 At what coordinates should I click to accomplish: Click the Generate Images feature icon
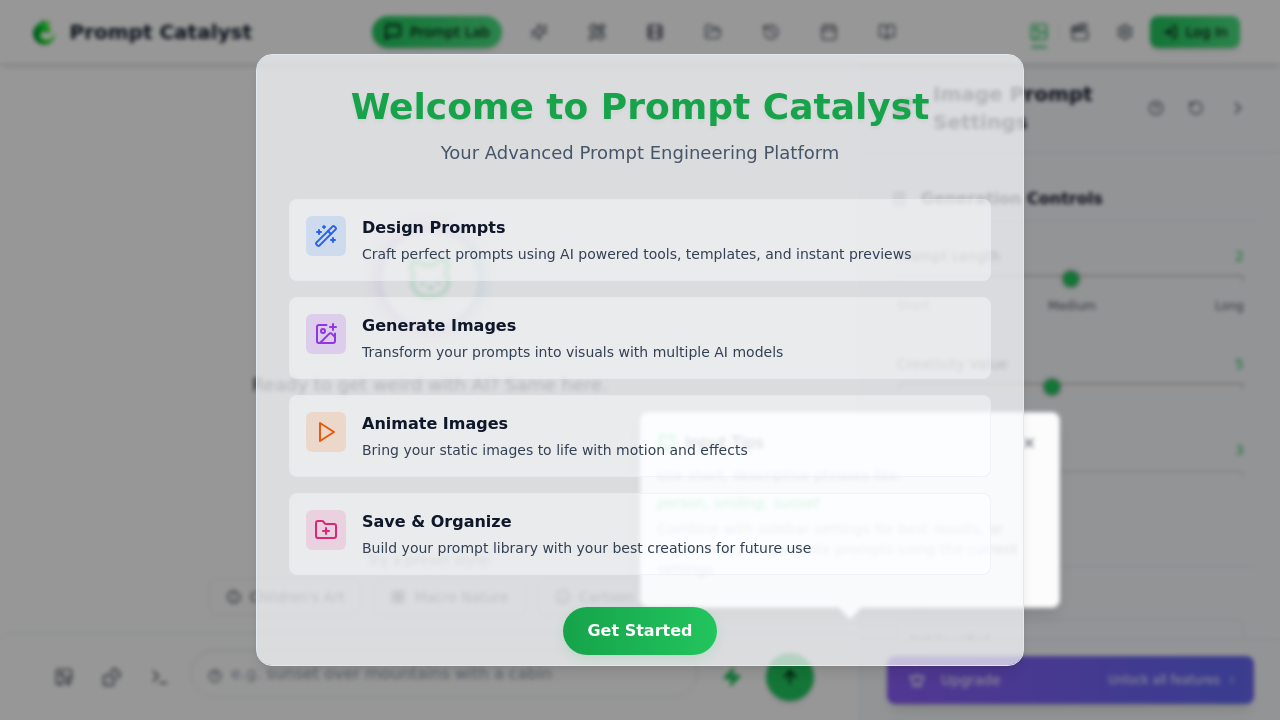click(x=326, y=333)
